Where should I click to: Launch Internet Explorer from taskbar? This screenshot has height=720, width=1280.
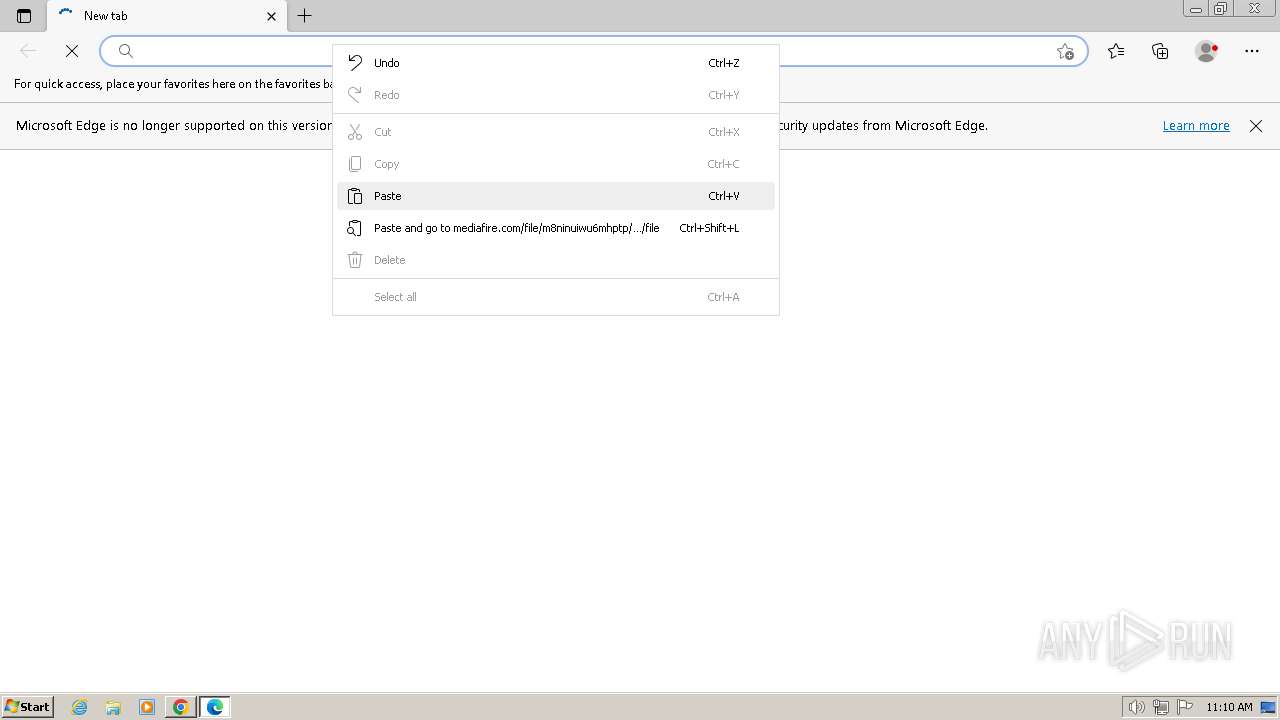tap(80, 707)
